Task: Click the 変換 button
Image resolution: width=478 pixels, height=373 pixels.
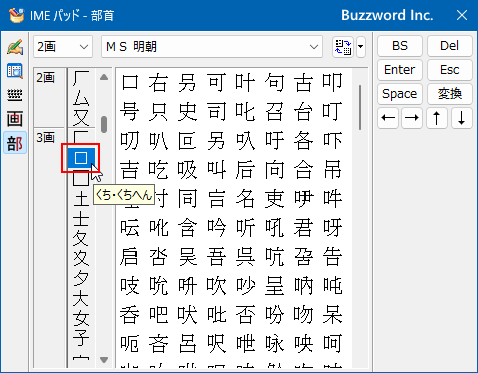Action: pos(450,94)
